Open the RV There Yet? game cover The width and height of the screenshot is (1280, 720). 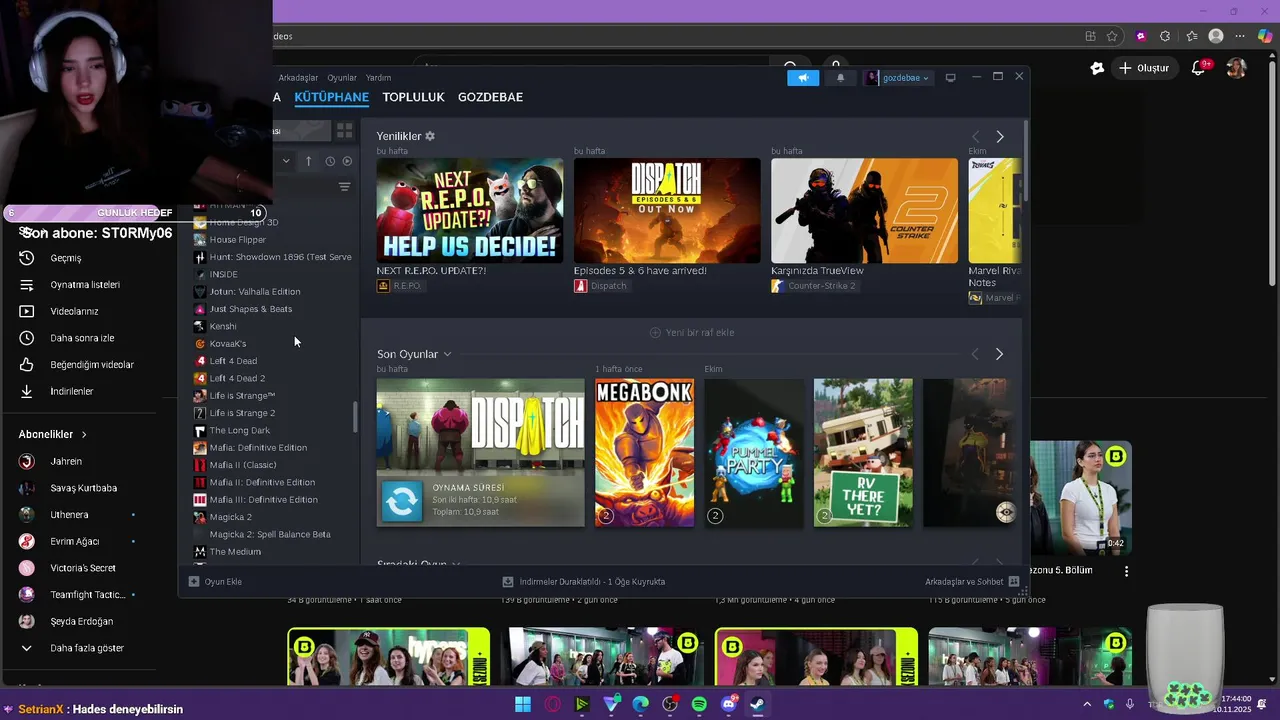[x=863, y=452]
